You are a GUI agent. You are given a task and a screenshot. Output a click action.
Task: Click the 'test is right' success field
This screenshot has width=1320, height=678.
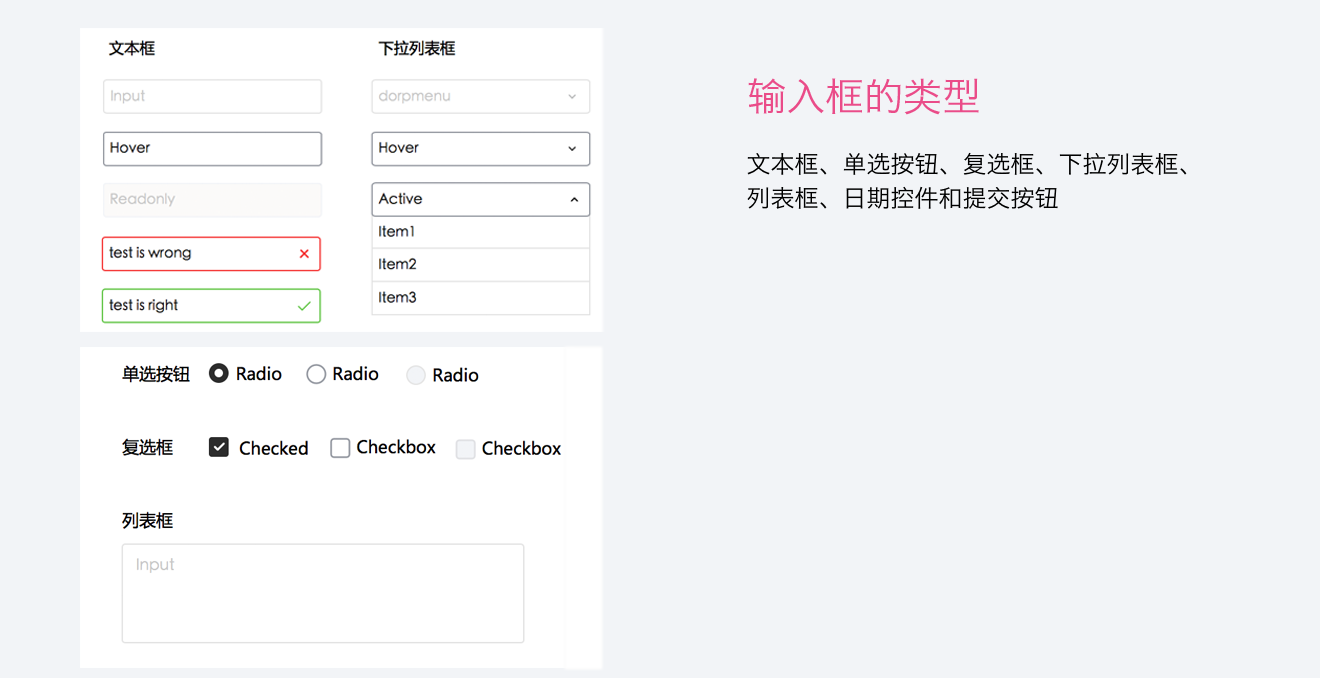pos(211,306)
